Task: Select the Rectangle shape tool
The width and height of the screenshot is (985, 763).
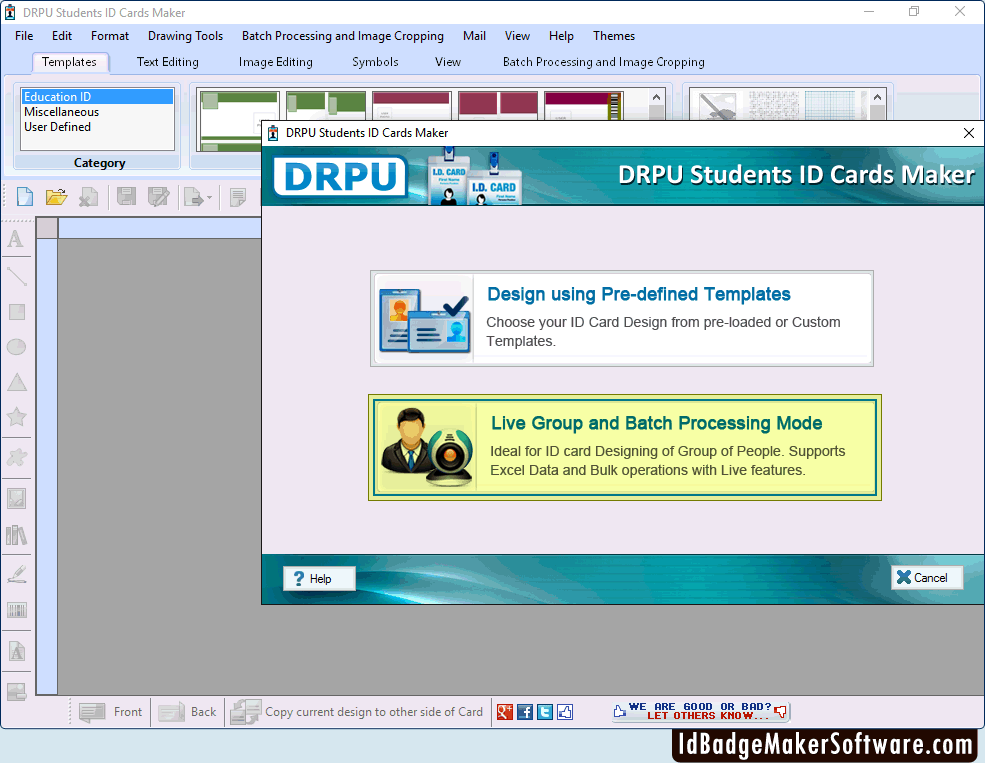Action: click(x=16, y=312)
